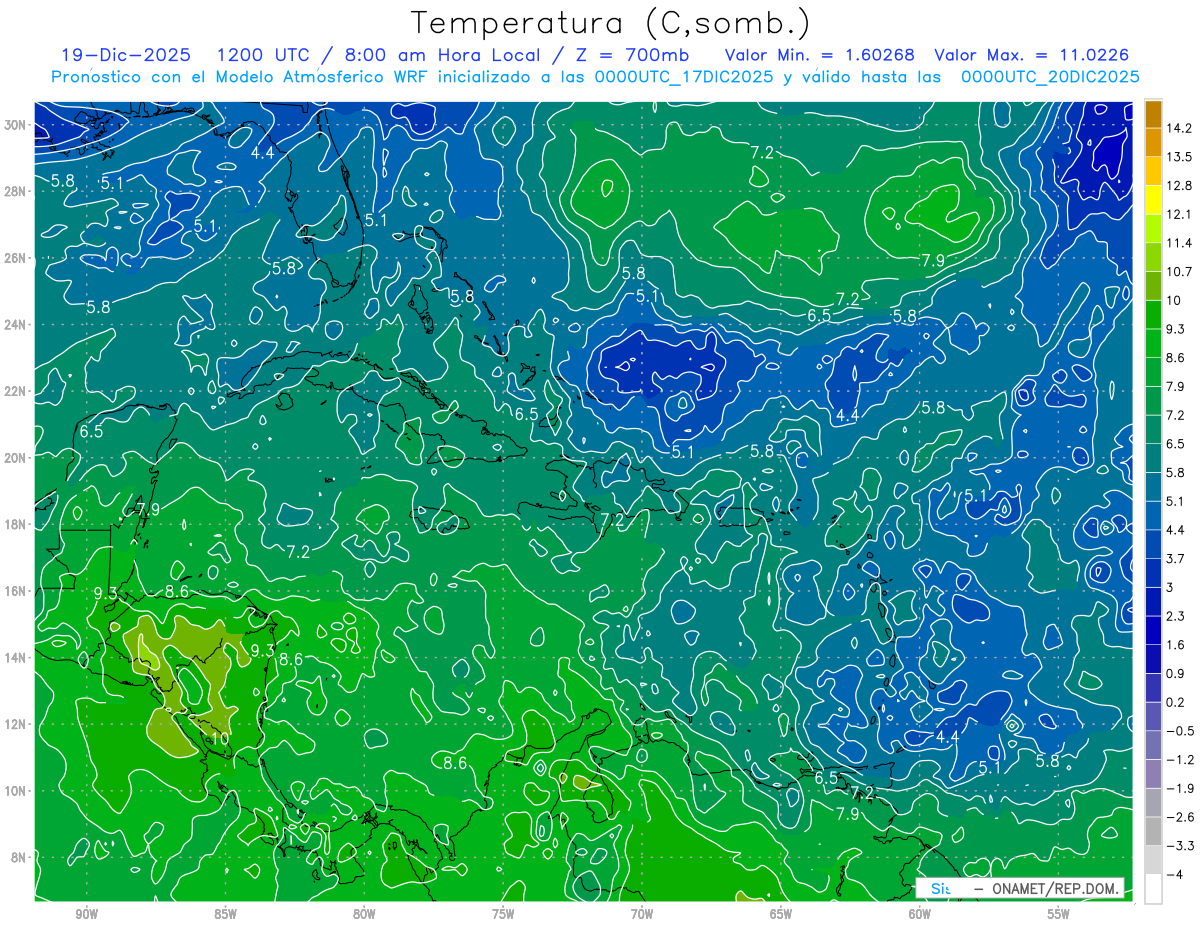
Task: Click the '90W' longitude axis label
Action: [86, 914]
